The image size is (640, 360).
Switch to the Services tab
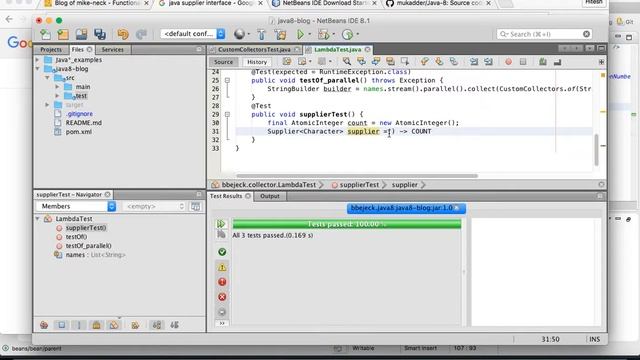[112, 49]
